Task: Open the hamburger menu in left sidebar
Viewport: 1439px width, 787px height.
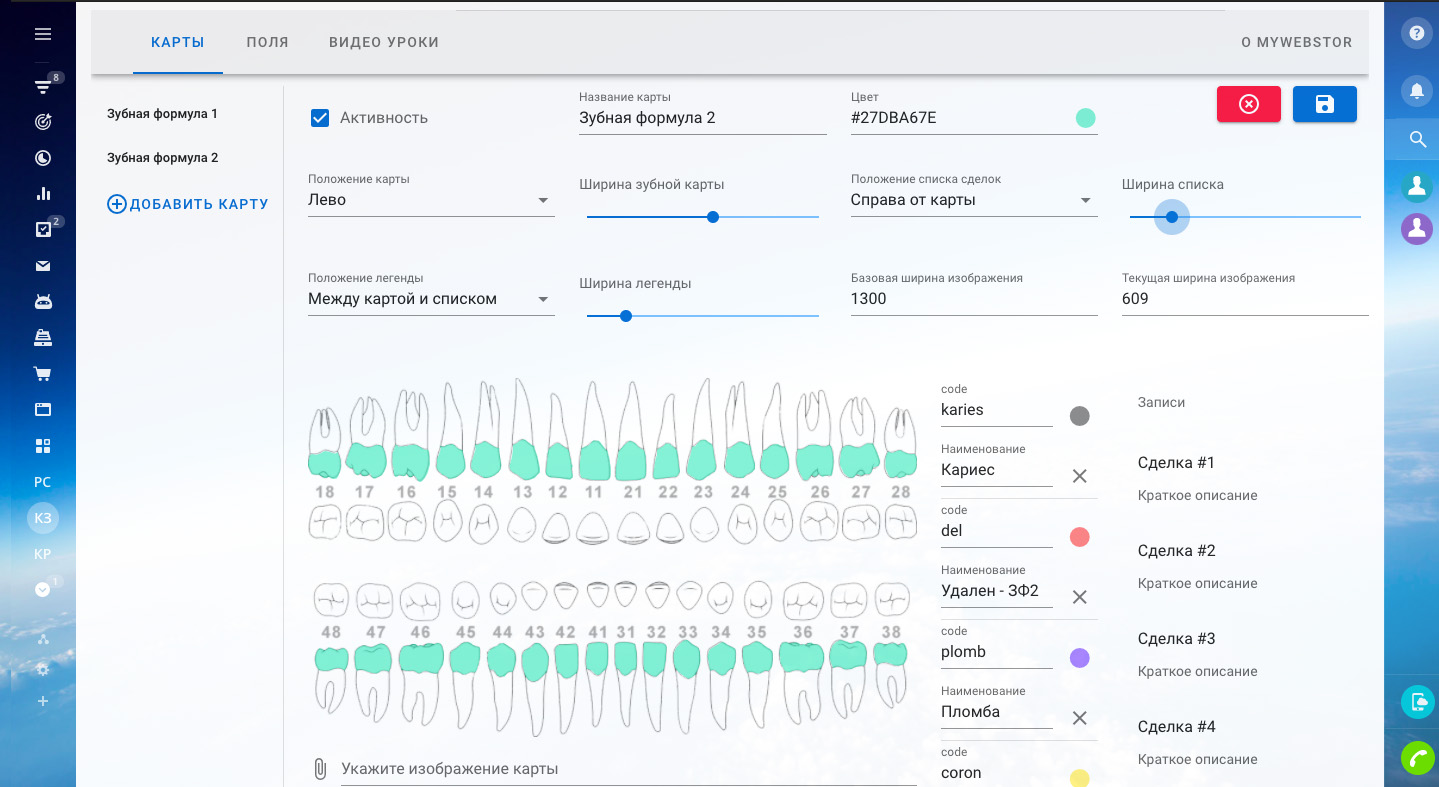Action: click(42, 34)
